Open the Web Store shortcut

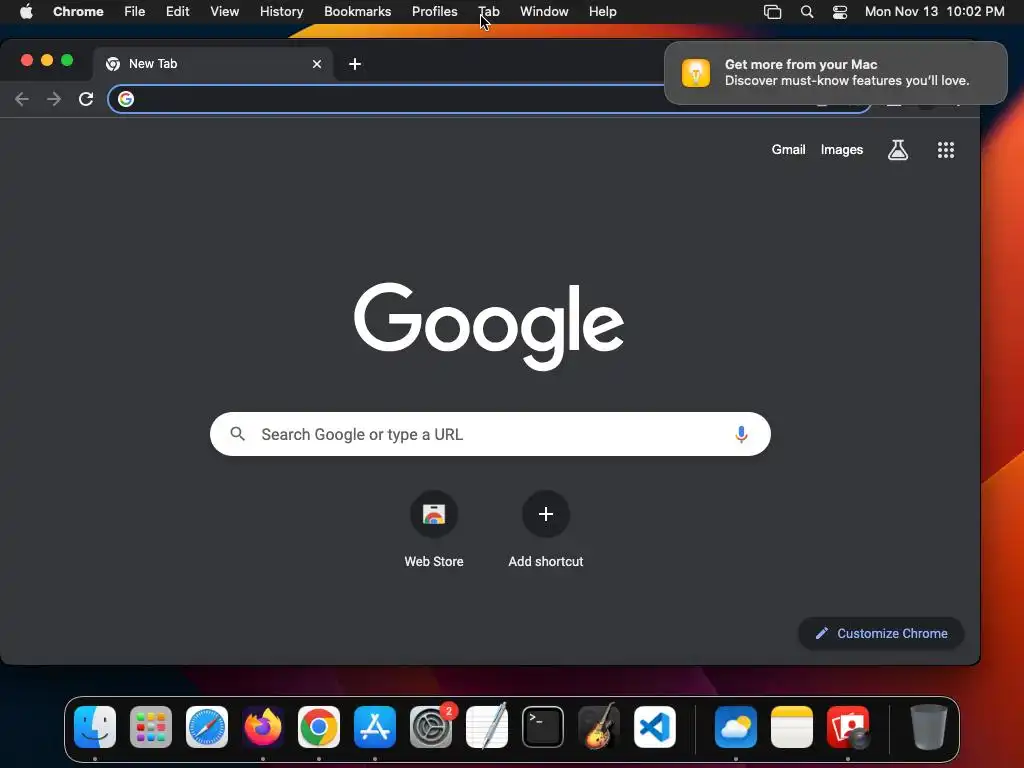tap(434, 514)
